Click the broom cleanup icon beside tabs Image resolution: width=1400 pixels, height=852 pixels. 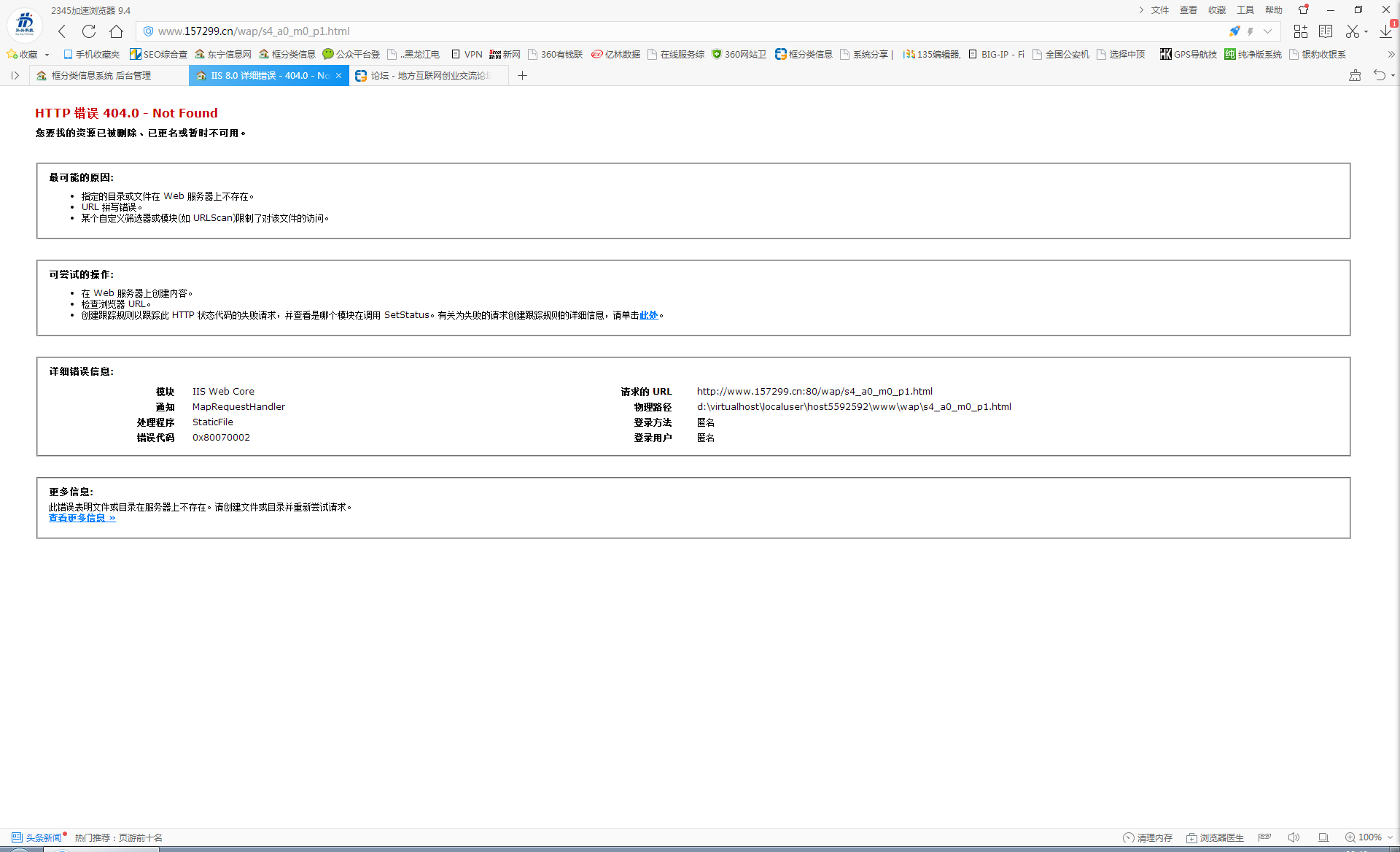[x=1355, y=75]
